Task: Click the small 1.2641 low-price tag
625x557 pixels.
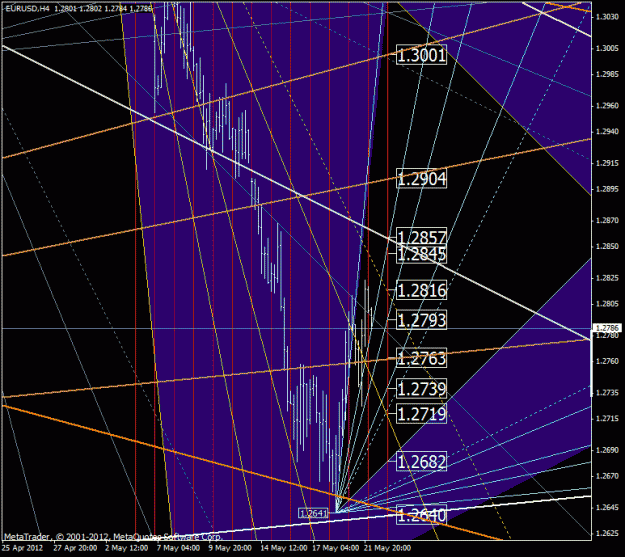Action: click(313, 513)
